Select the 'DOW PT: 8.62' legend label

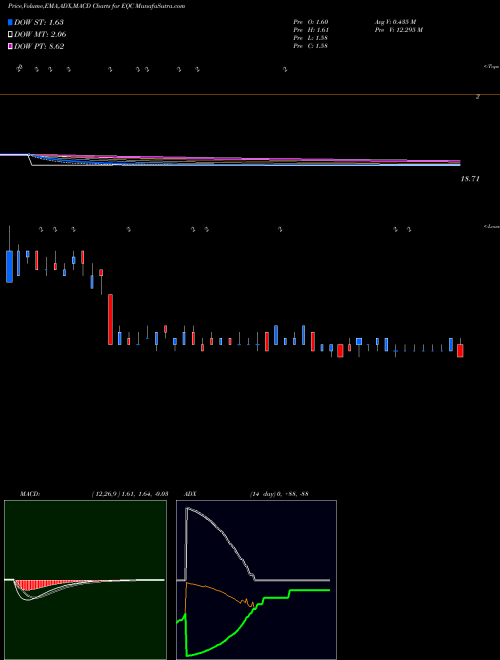39,47
